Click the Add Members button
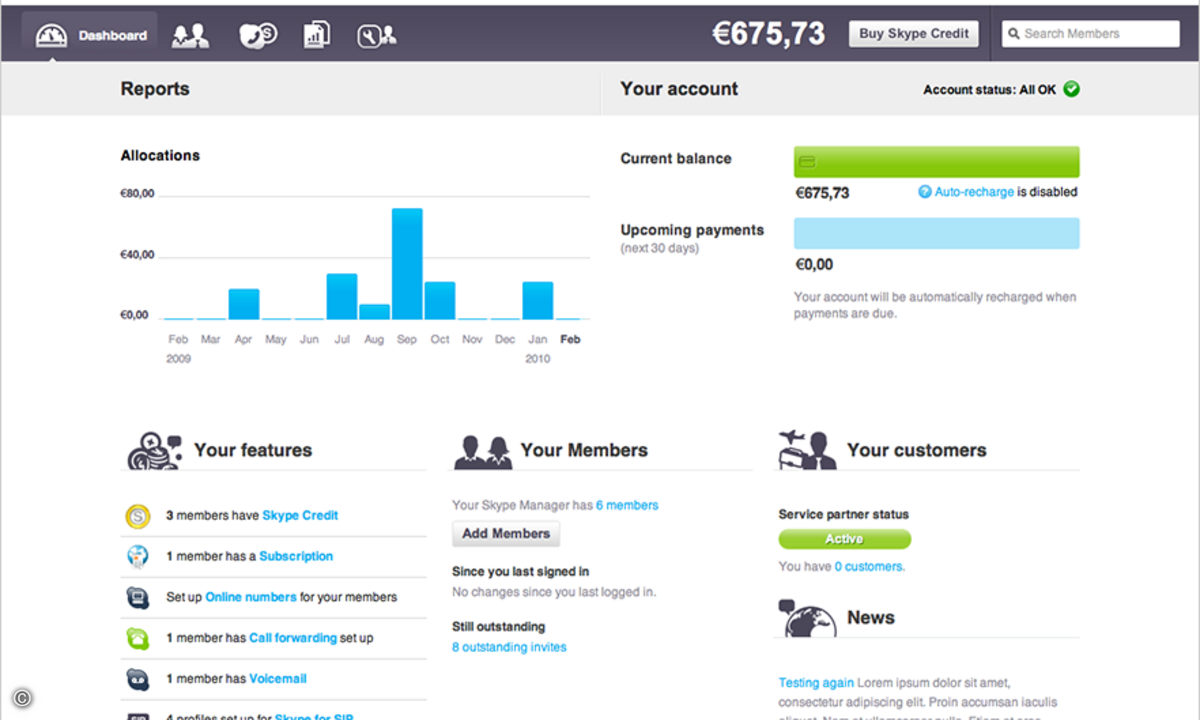Image resolution: width=1200 pixels, height=720 pixels. 506,534
